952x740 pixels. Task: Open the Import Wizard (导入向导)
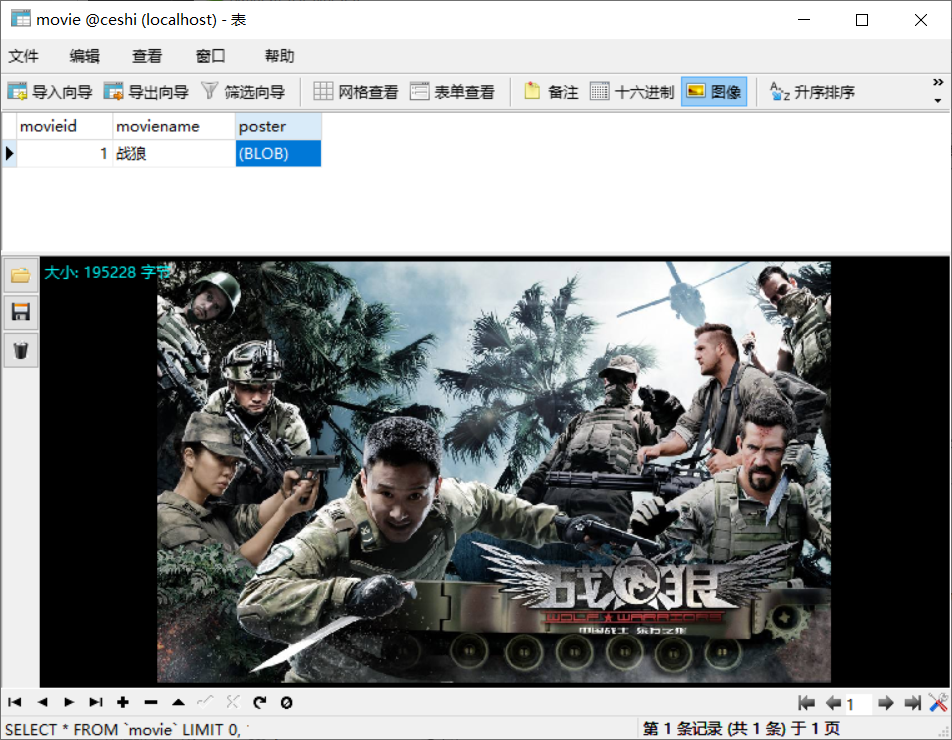tap(50, 92)
